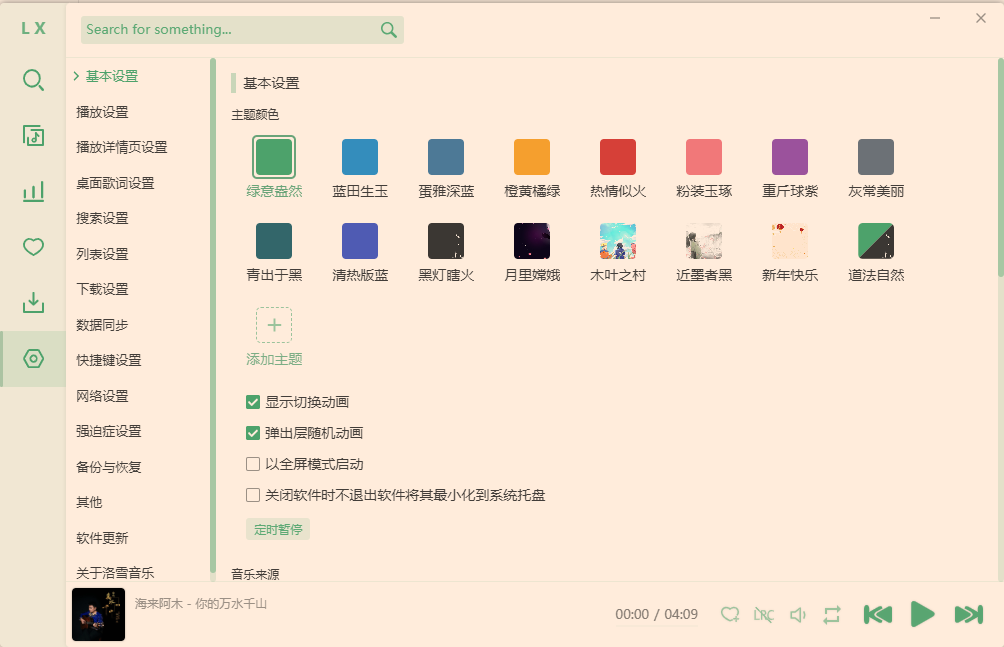Skip to the previous track
Viewport: 1004px width, 647px height.
(x=878, y=615)
